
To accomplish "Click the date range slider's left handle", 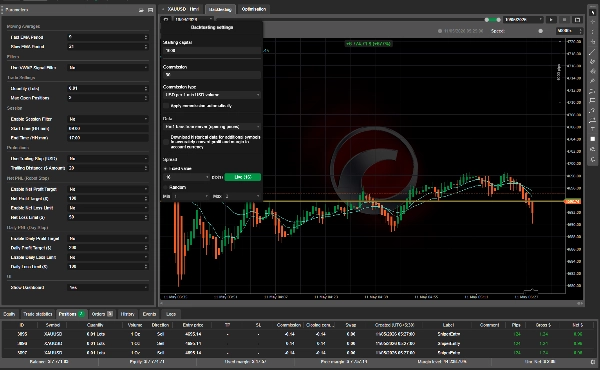I will point(487,20).
